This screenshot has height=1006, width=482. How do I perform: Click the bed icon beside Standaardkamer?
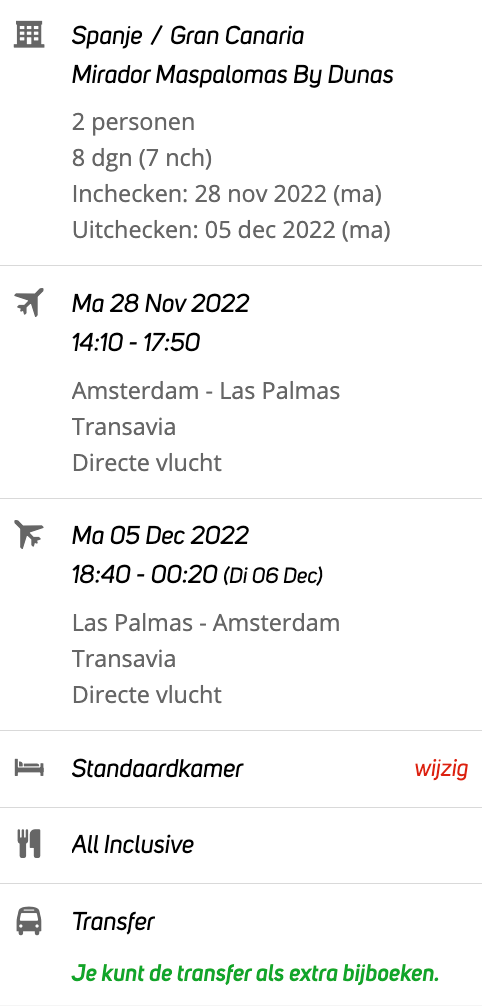(x=29, y=768)
